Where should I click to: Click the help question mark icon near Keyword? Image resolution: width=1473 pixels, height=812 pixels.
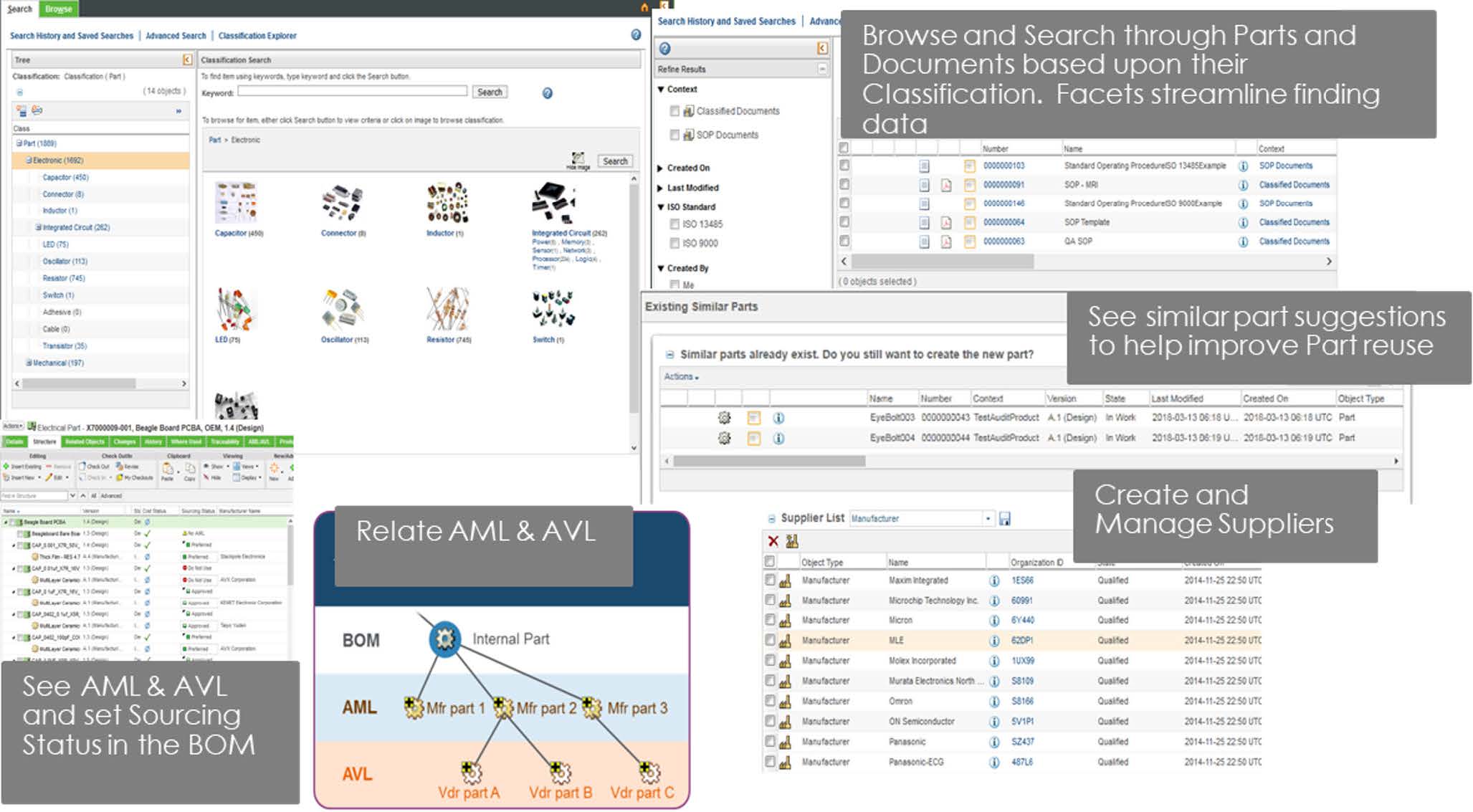click(547, 93)
